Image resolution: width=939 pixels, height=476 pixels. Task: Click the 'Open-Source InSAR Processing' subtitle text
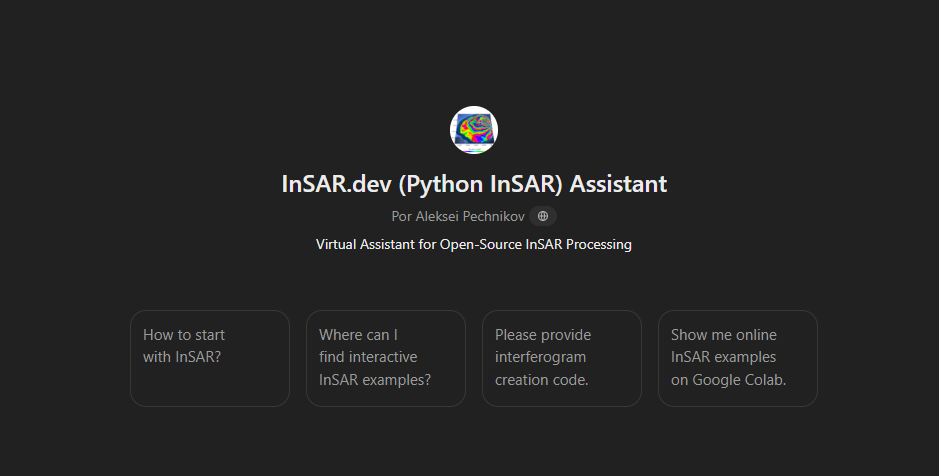click(535, 244)
